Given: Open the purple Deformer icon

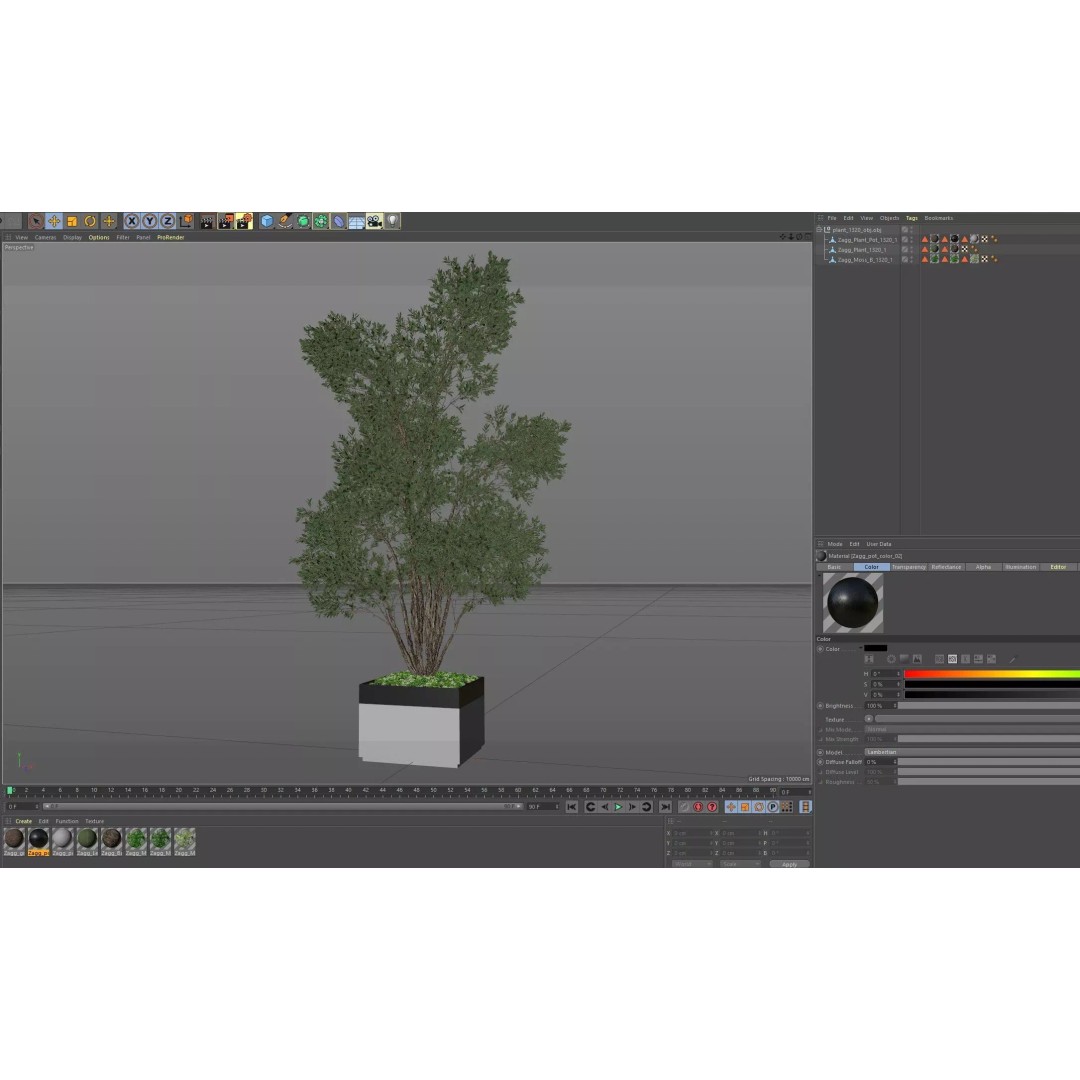Looking at the screenshot, I should (339, 221).
